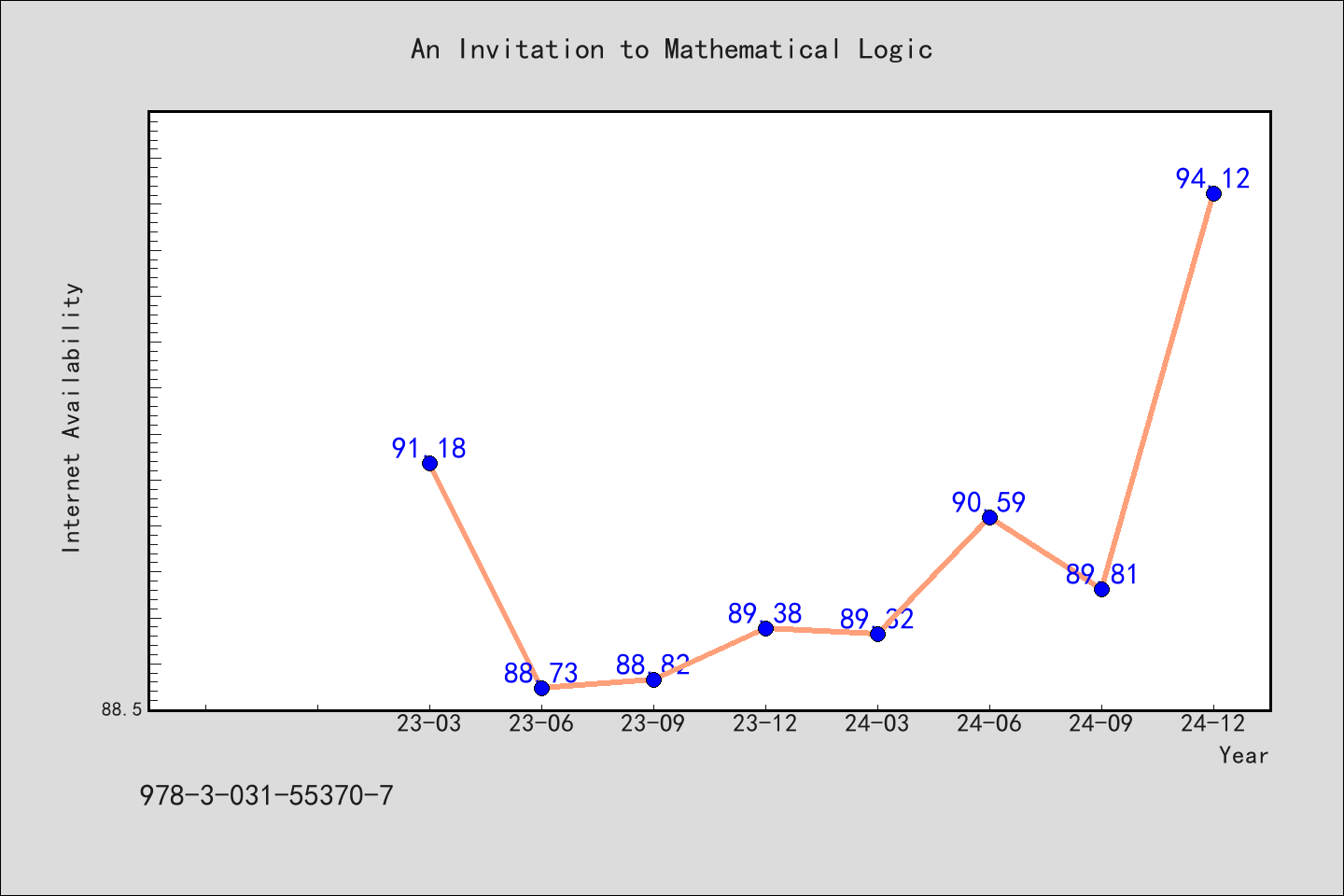This screenshot has width=1344, height=896.
Task: Click the y-axis value 88.5
Action: [122, 710]
